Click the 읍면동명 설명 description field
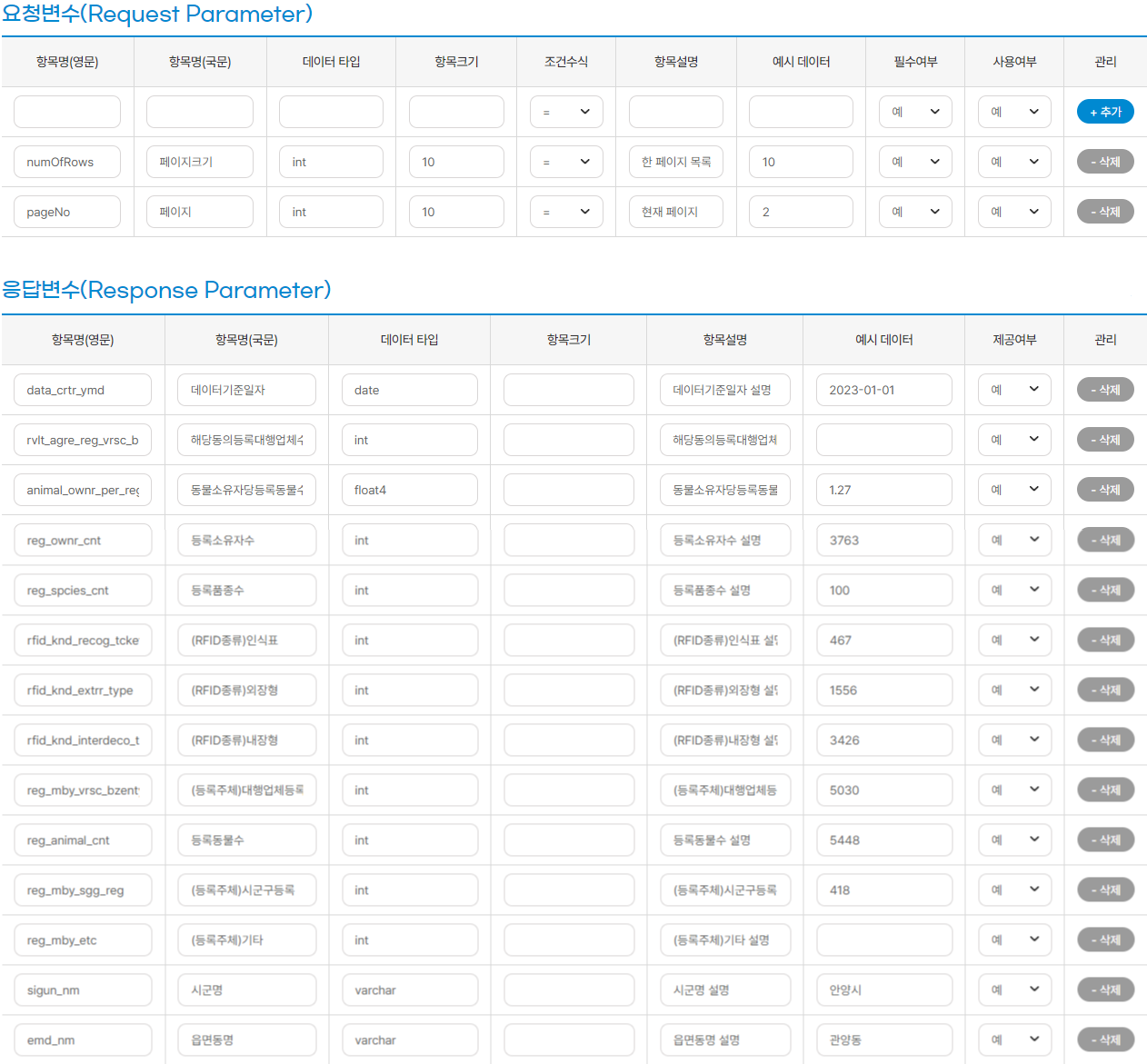The height and width of the screenshot is (1064, 1147). [x=725, y=1039]
